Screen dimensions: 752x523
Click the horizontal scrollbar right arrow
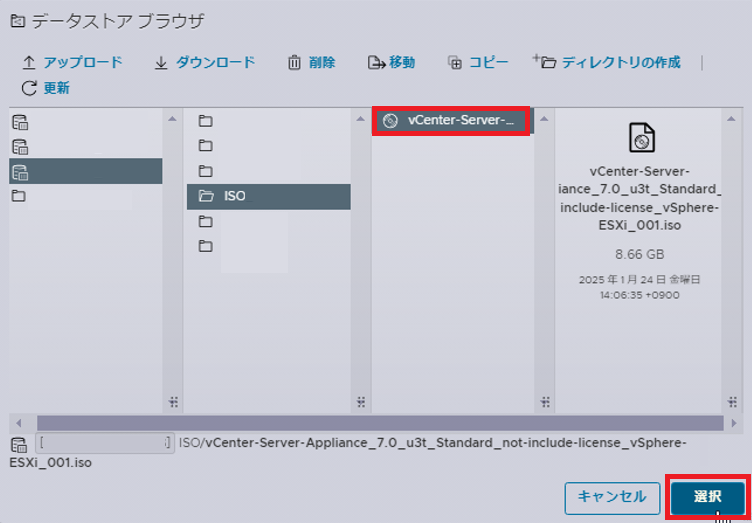(x=733, y=423)
